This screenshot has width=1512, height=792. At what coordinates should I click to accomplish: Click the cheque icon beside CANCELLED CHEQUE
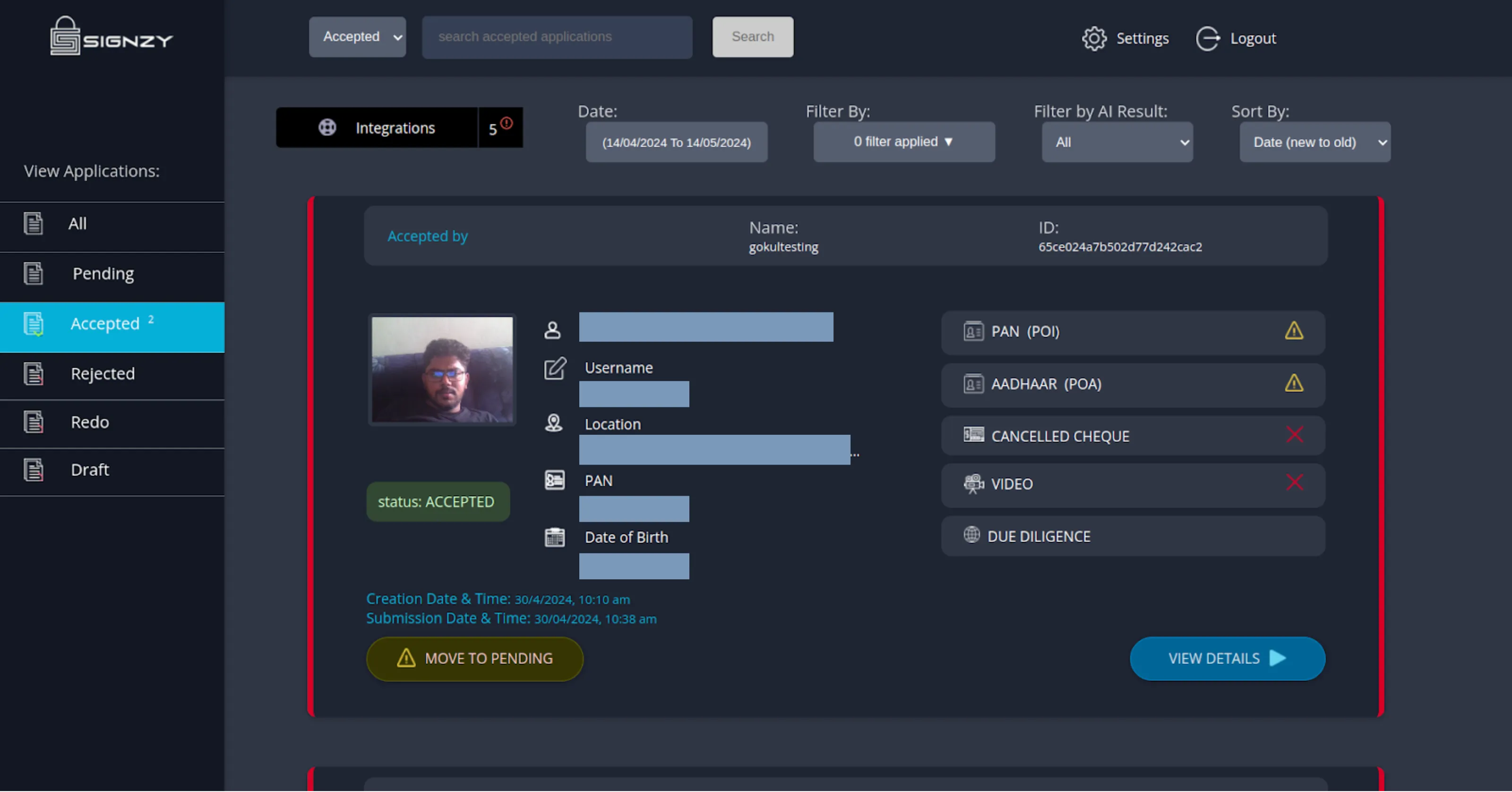(x=974, y=435)
